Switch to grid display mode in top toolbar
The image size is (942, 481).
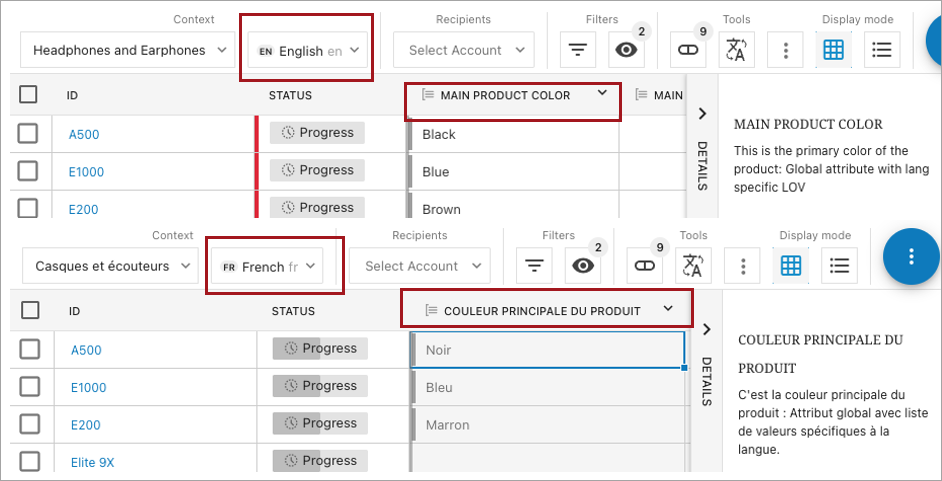tap(835, 49)
